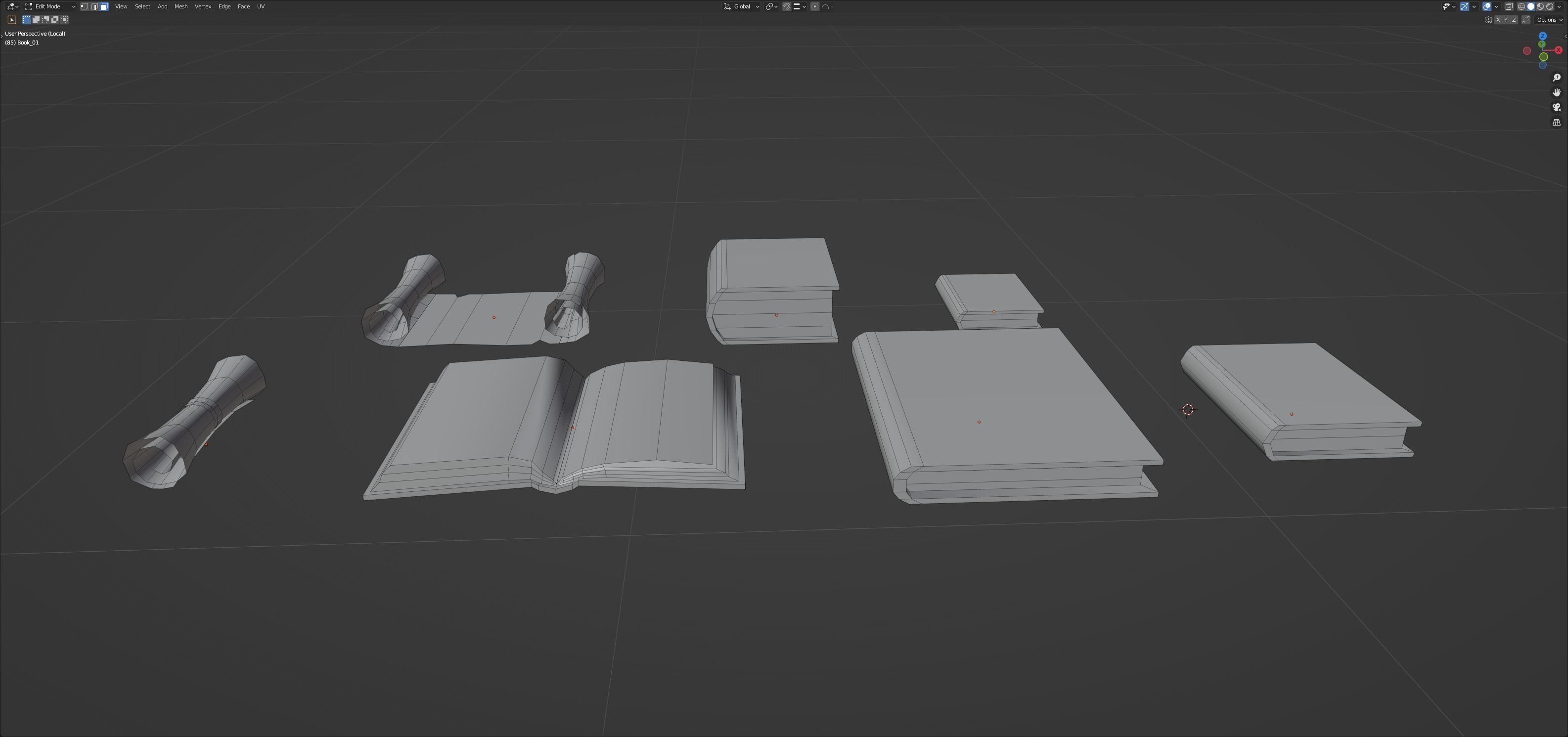Switch to wireframe shading
The width and height of the screenshot is (1568, 737).
(1521, 6)
